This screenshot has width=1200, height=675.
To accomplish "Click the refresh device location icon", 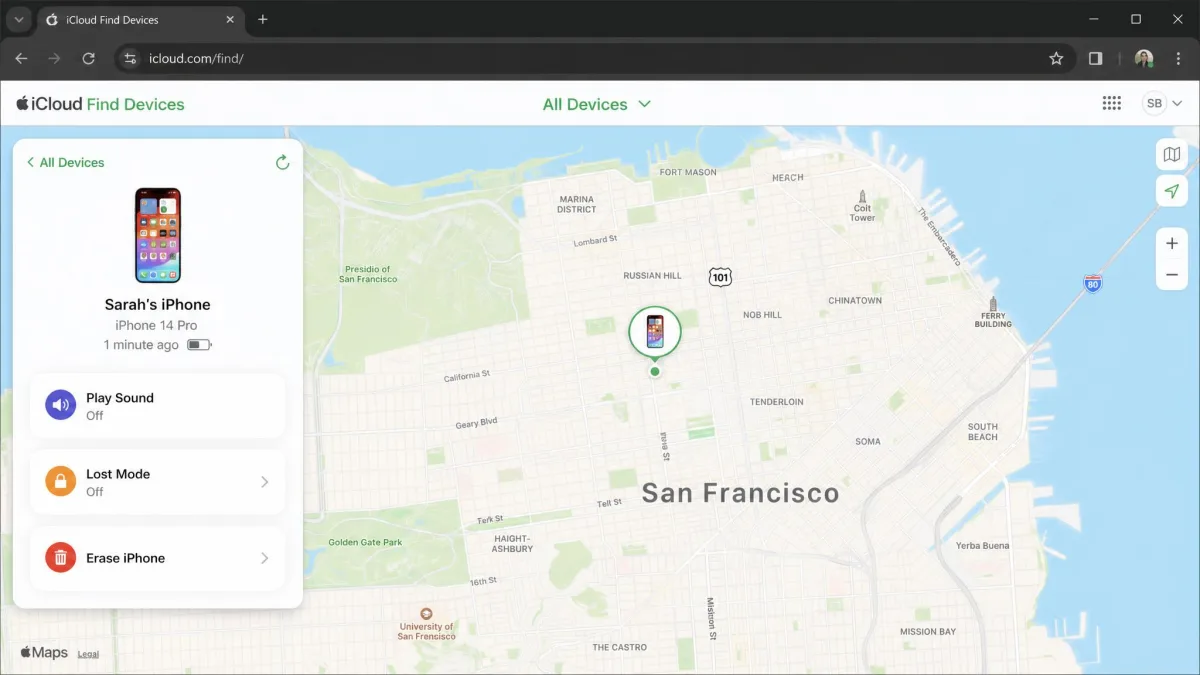I will click(283, 162).
